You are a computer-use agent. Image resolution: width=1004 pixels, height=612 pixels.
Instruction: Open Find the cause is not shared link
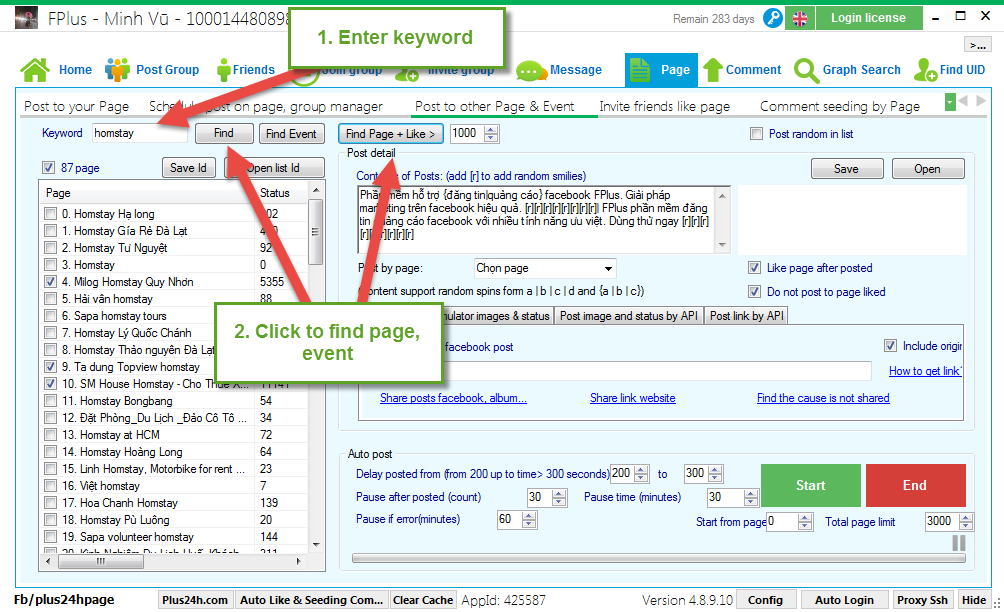(823, 398)
